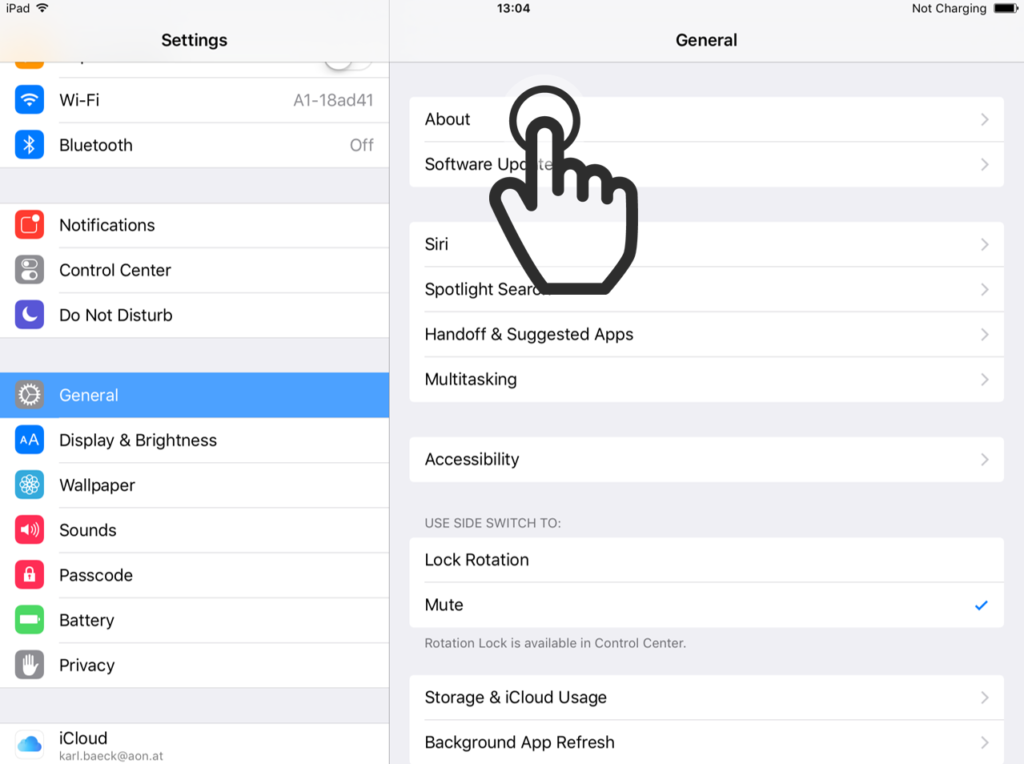
Task: Tap the General gear icon
Action: [x=29, y=395]
